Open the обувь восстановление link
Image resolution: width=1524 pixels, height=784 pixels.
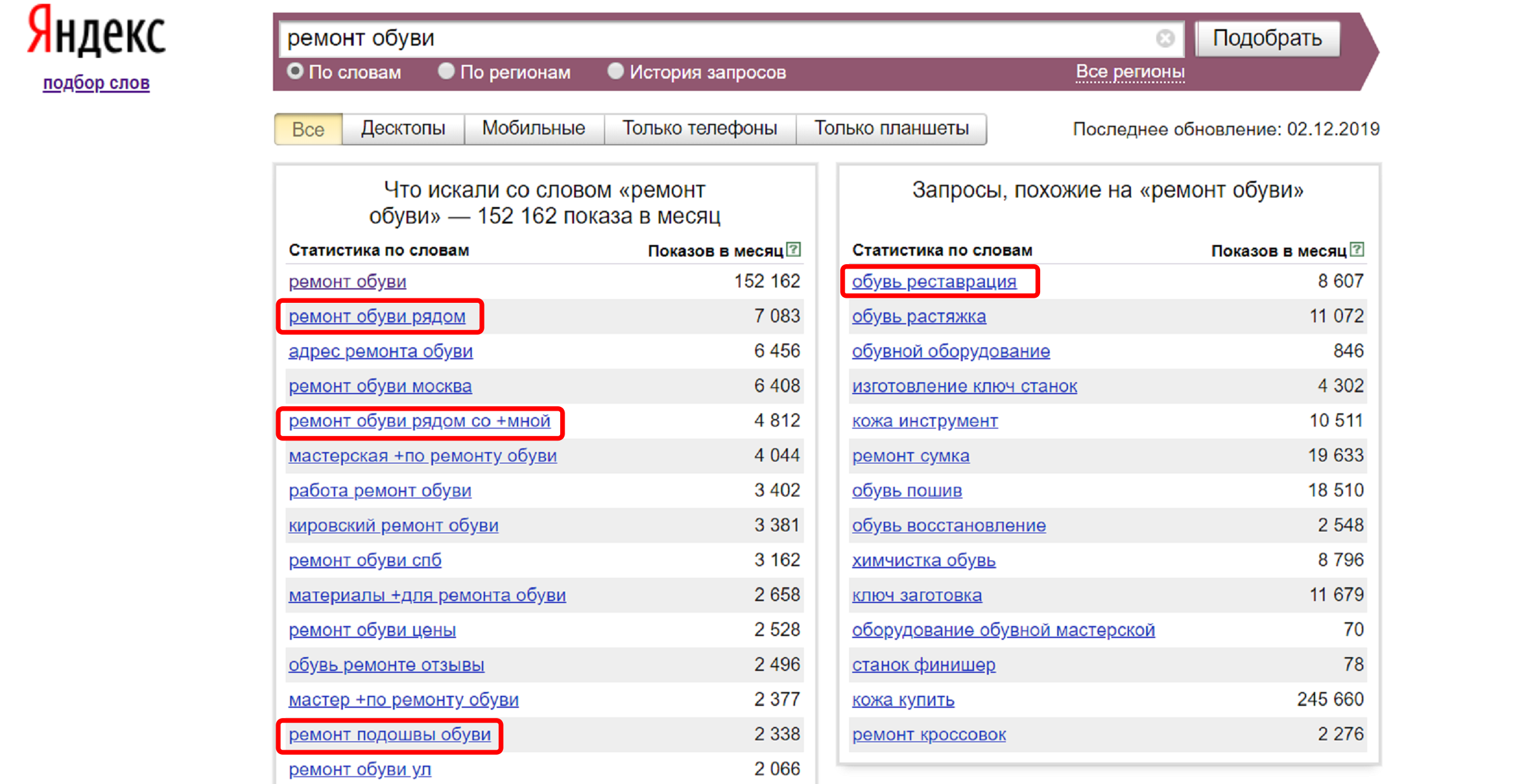[949, 526]
